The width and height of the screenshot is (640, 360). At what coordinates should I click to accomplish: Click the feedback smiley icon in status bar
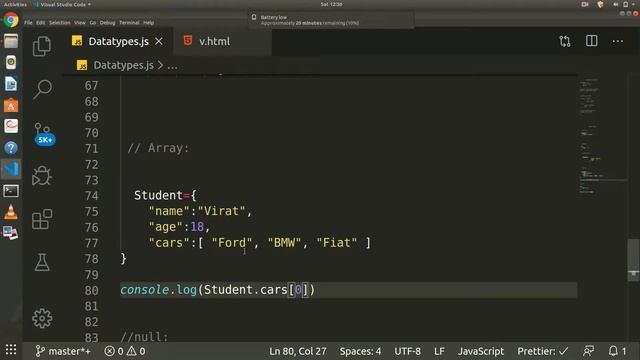click(x=589, y=351)
